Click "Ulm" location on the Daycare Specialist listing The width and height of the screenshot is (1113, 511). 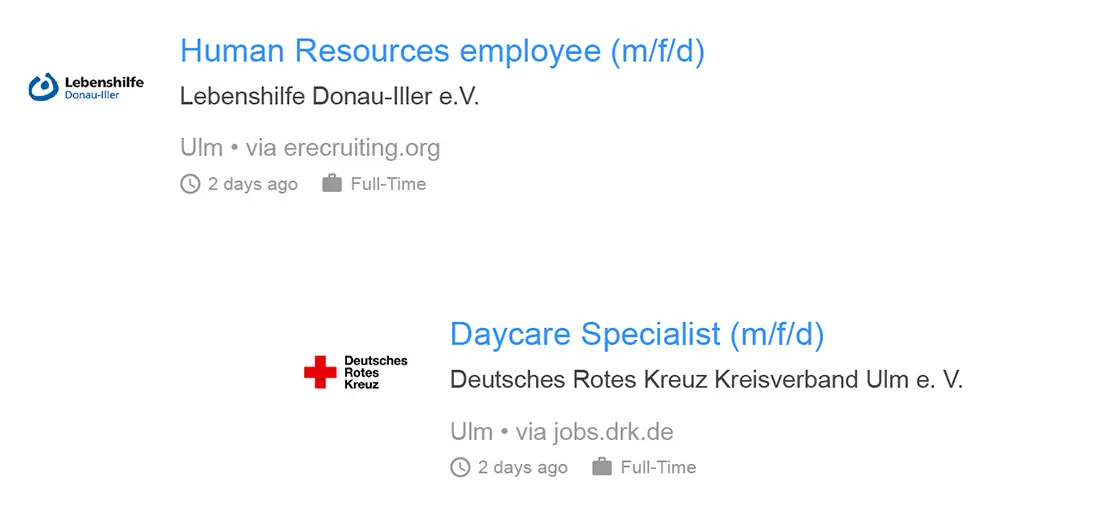coord(472,432)
